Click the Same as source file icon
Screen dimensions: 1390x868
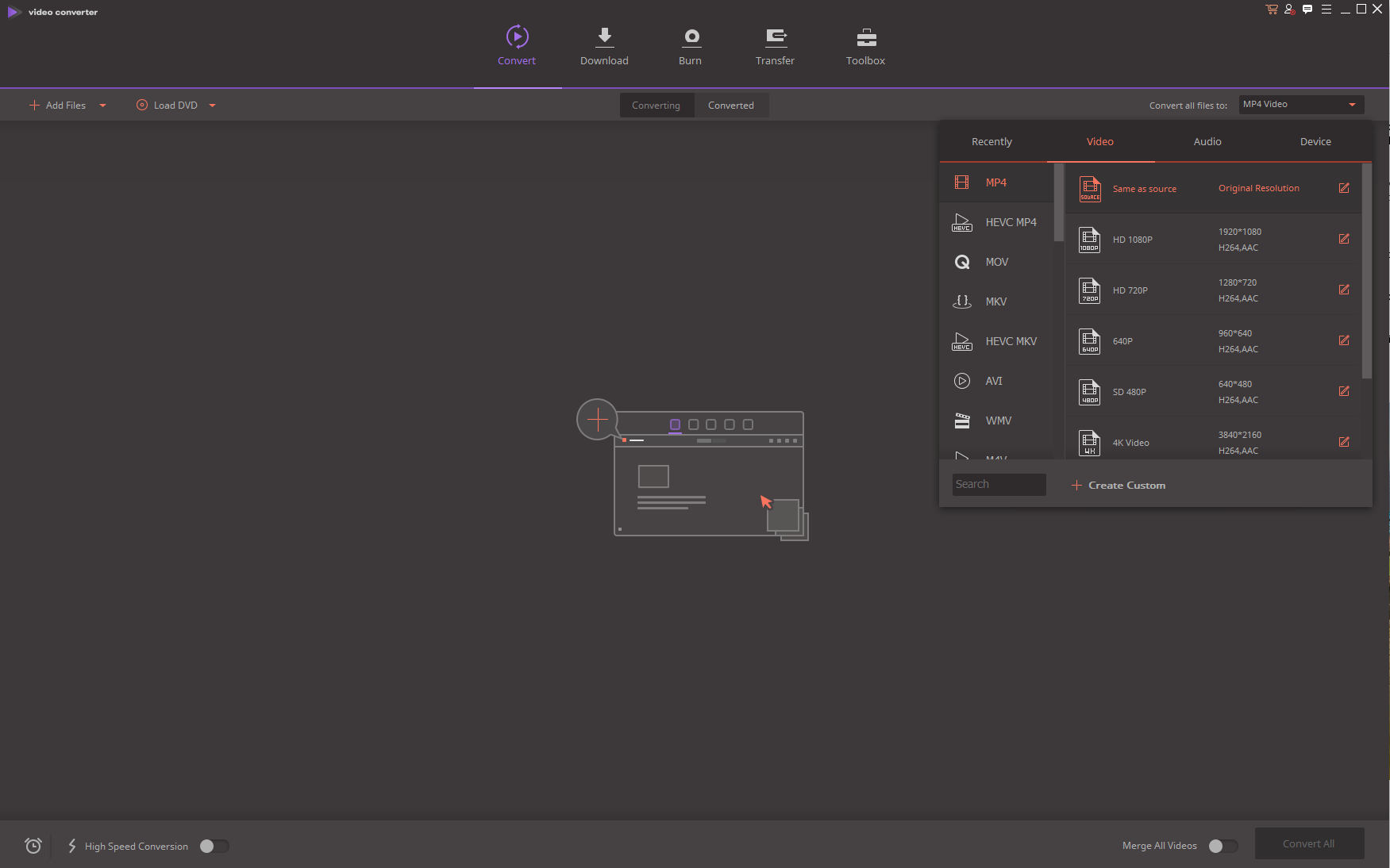point(1090,189)
